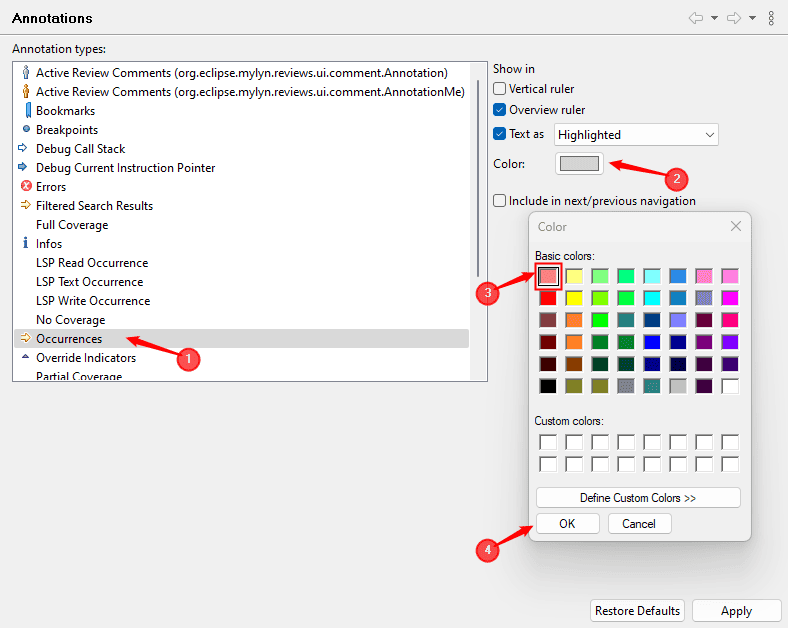The width and height of the screenshot is (788, 628).
Task: Select the Occurrences annotation type row
Action: (242, 339)
